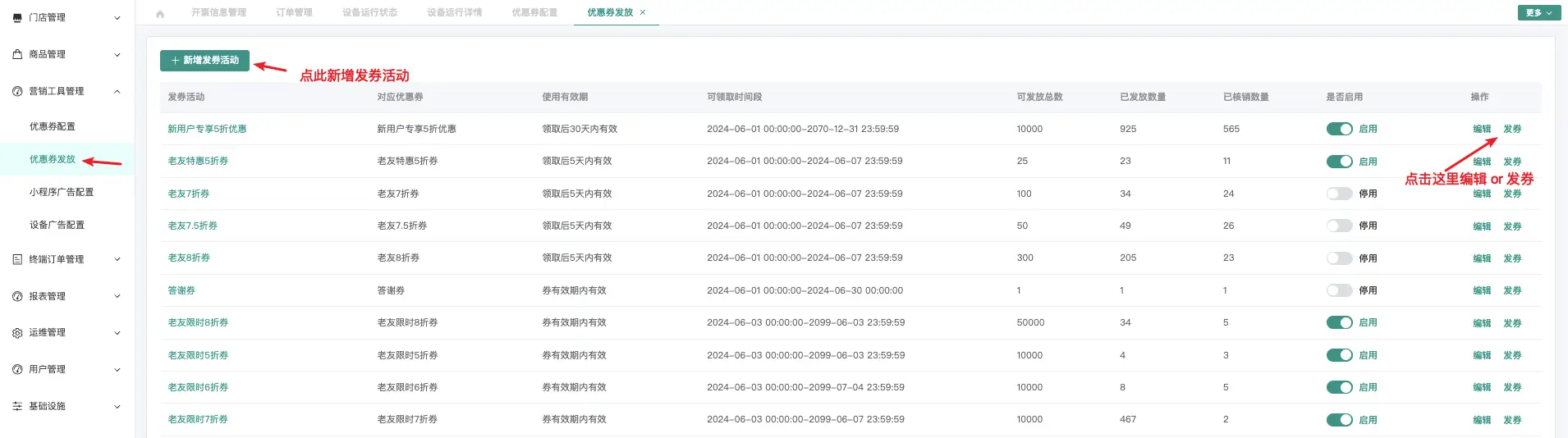Collapse the 营销工具管理 menu chevron

117,91
